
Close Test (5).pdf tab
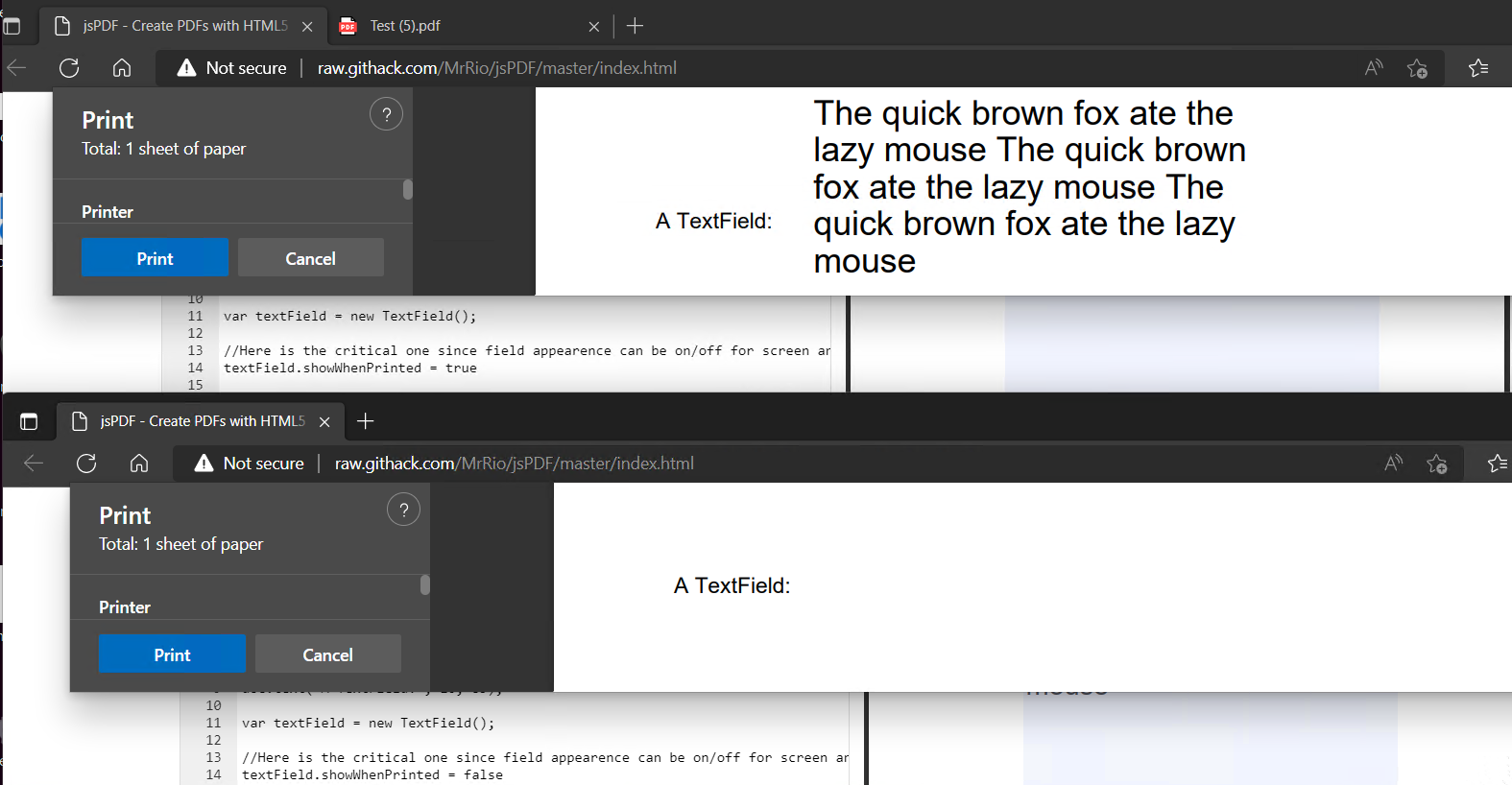(594, 27)
